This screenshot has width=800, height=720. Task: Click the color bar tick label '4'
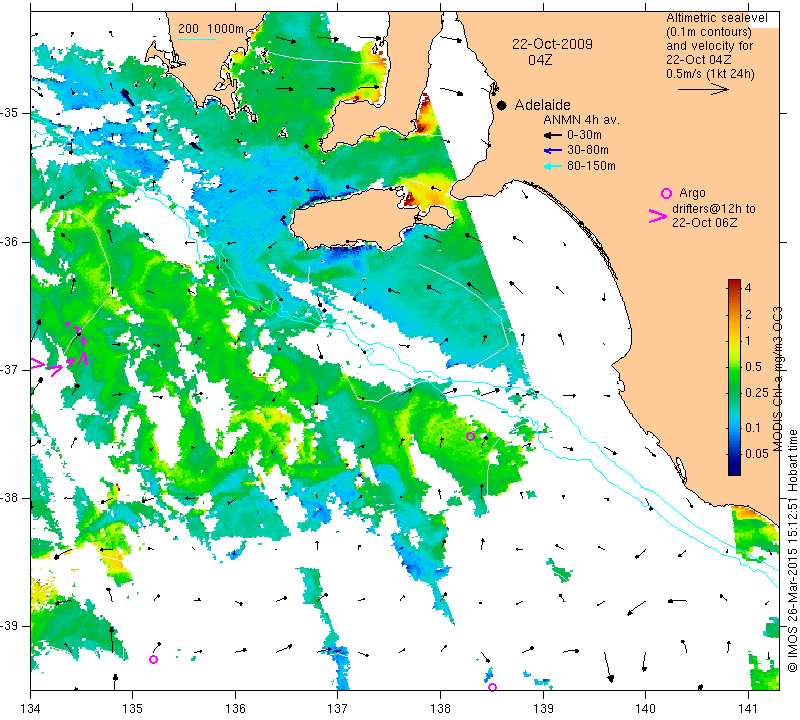[x=748, y=288]
